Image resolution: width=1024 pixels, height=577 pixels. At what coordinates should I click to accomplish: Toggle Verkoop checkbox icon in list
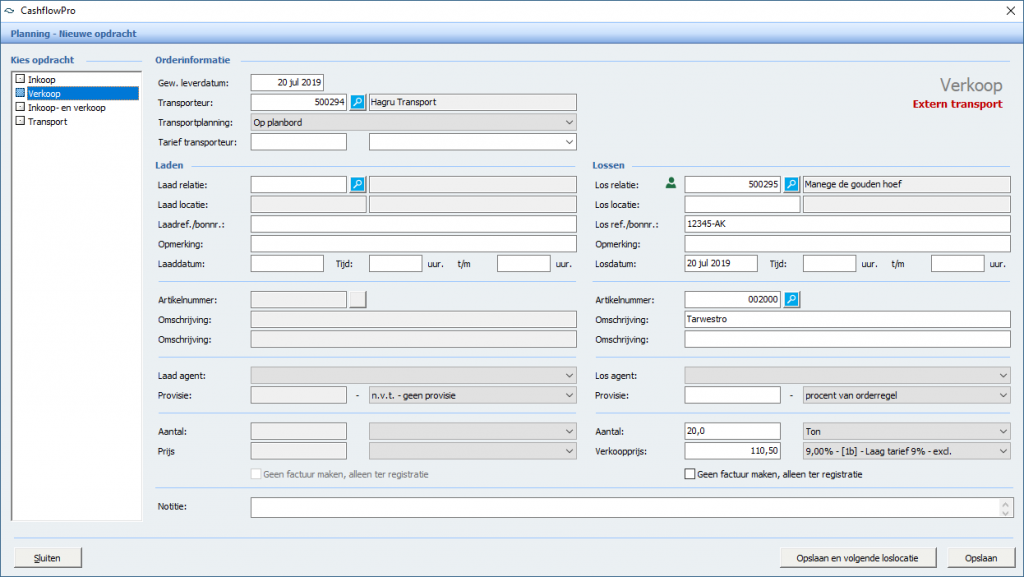(20, 93)
